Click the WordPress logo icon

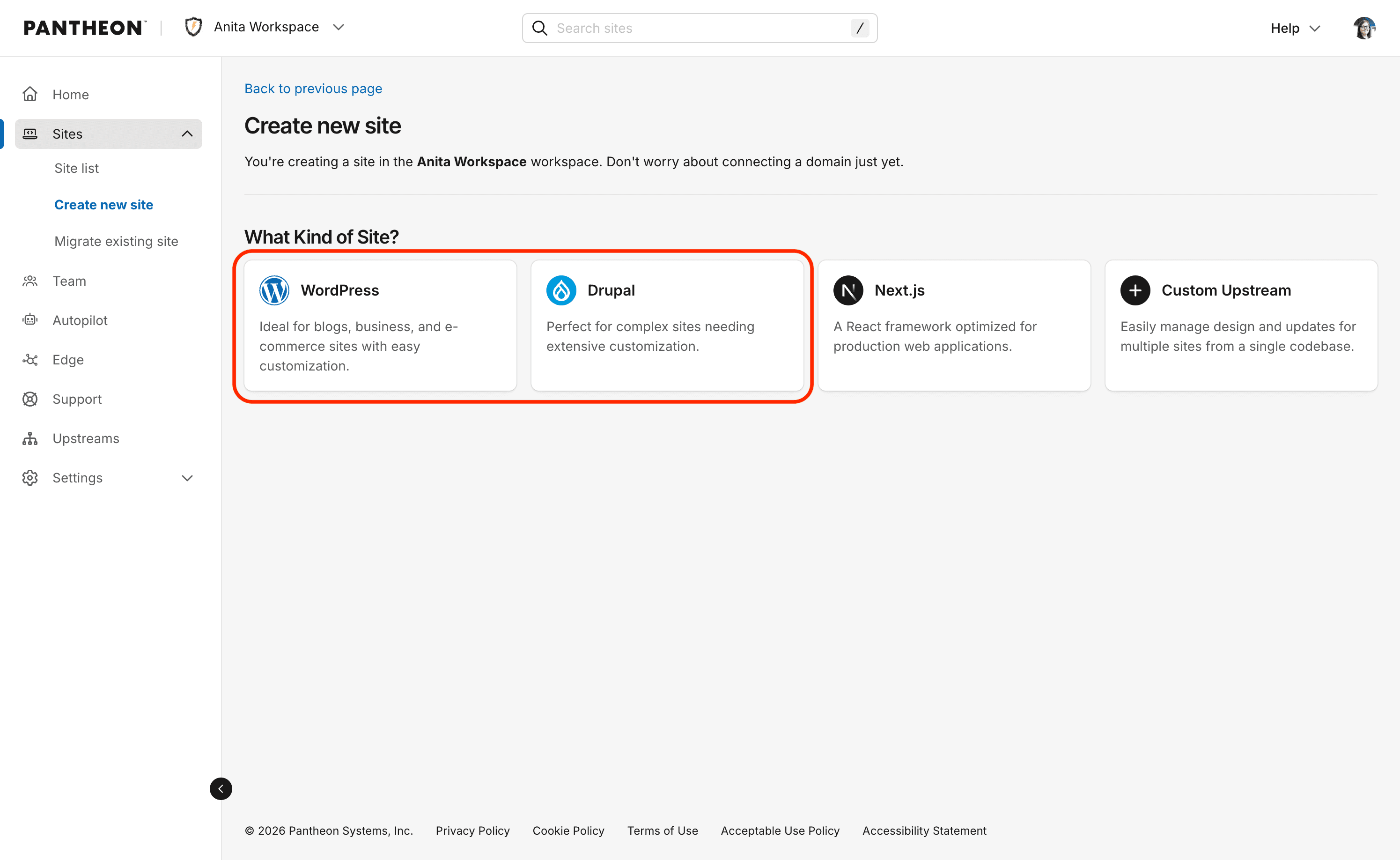pos(274,290)
